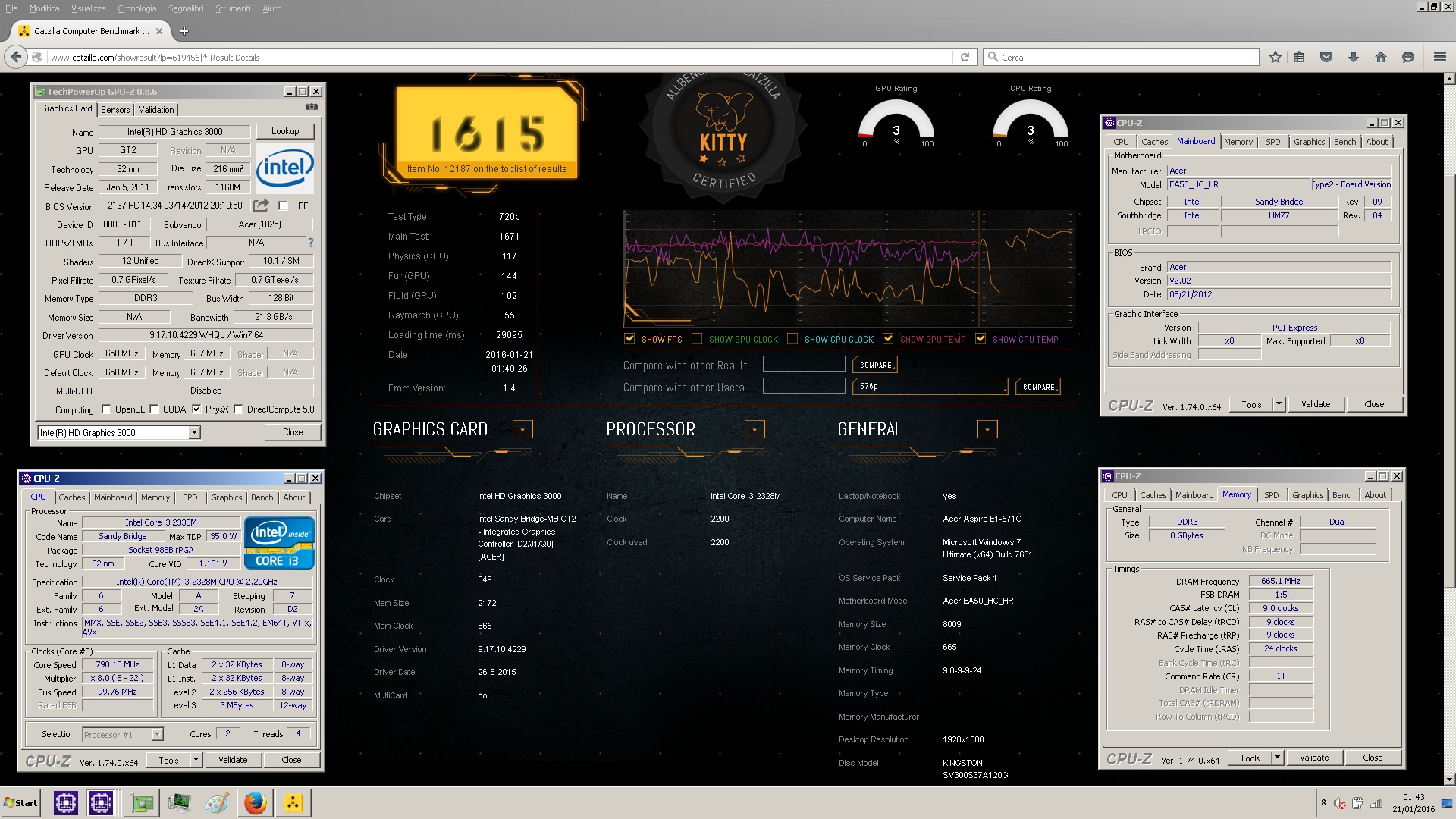Bookmark this page with the star icon
The height and width of the screenshot is (819, 1456).
coord(1275,57)
